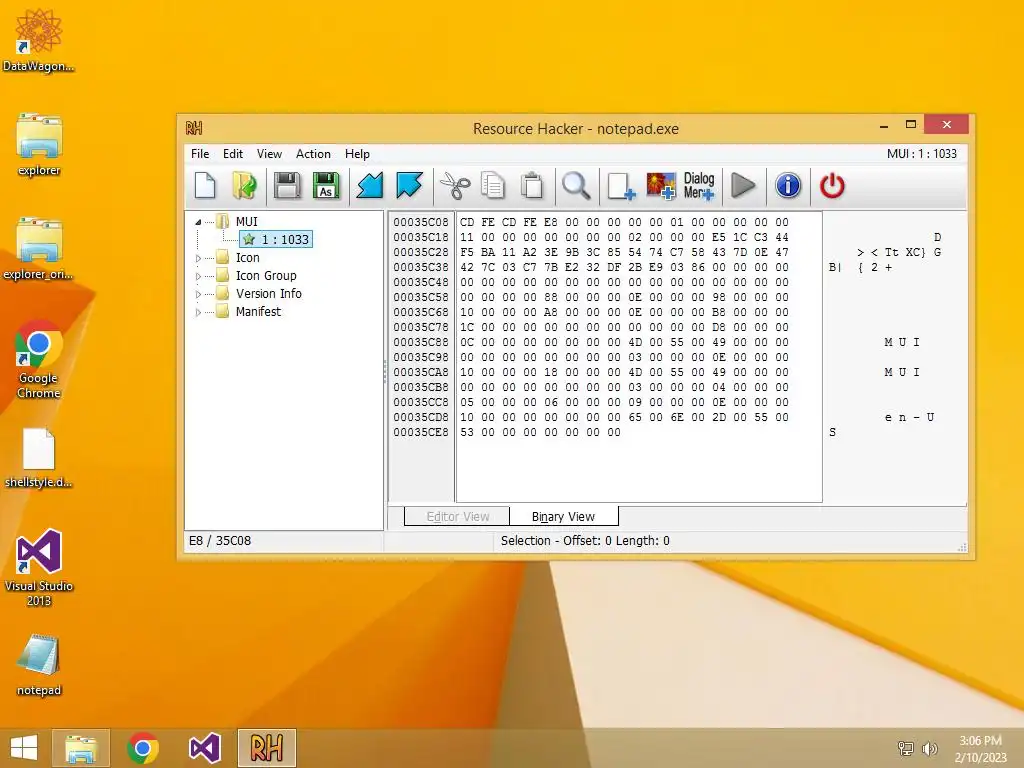Open Chrome from the taskbar
Screen dimensions: 1024x768
[143, 748]
